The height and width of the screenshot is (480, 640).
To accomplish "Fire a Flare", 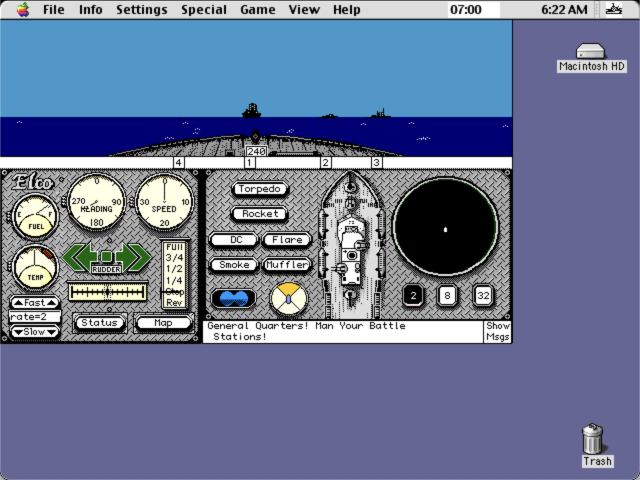I will tap(287, 240).
